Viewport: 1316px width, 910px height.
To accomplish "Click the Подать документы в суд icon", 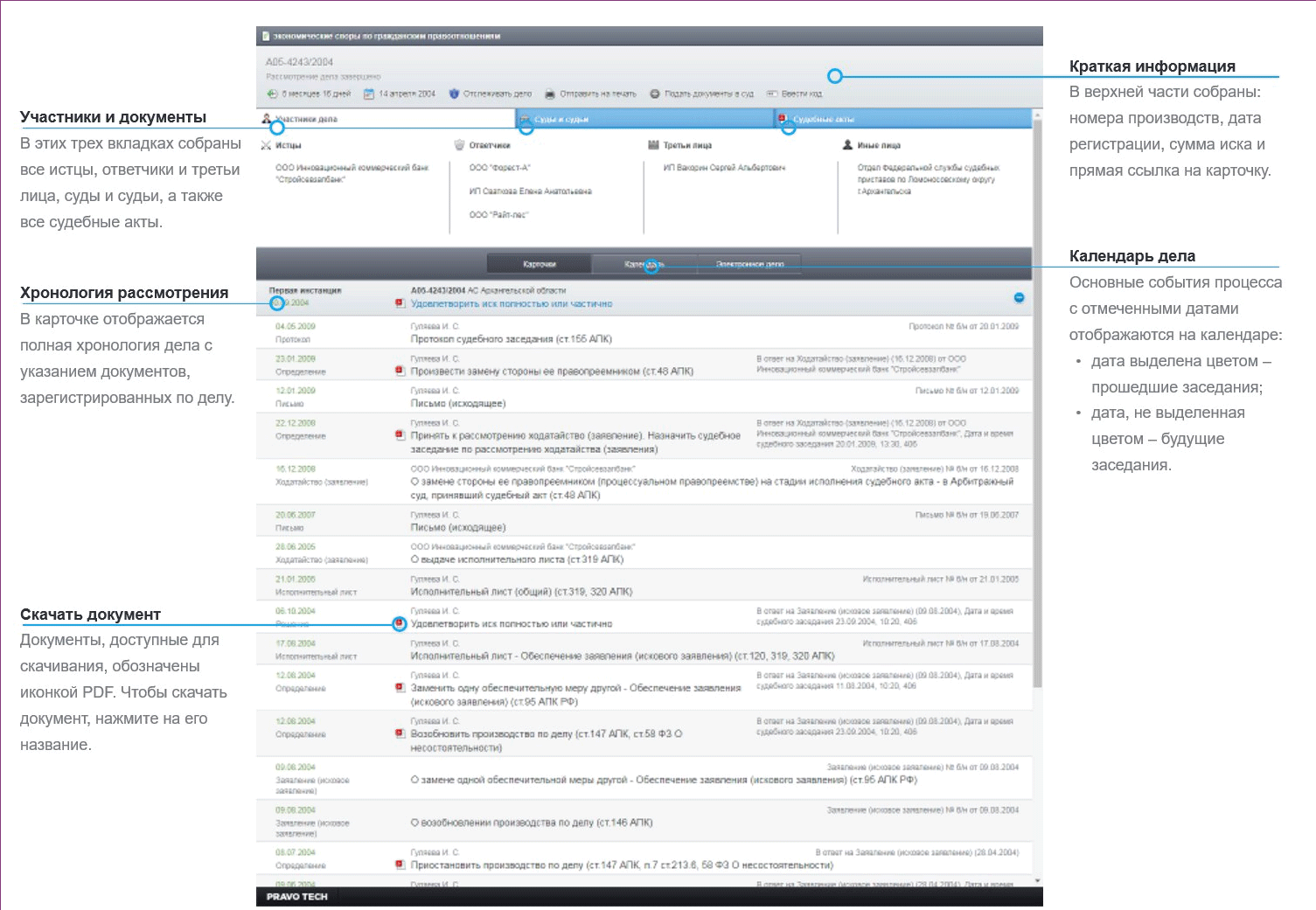I will click(x=655, y=94).
